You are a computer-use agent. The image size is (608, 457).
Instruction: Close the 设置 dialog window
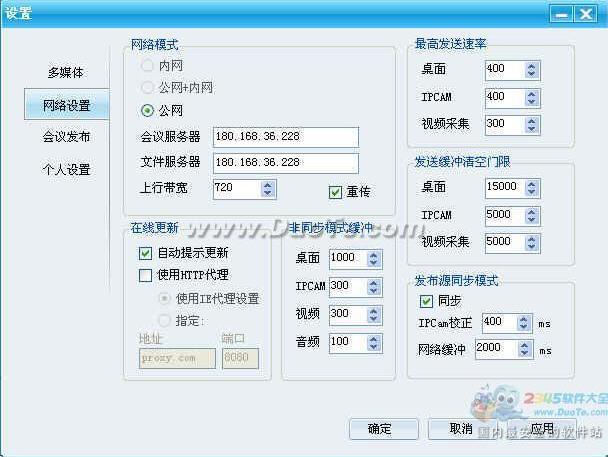coord(586,14)
